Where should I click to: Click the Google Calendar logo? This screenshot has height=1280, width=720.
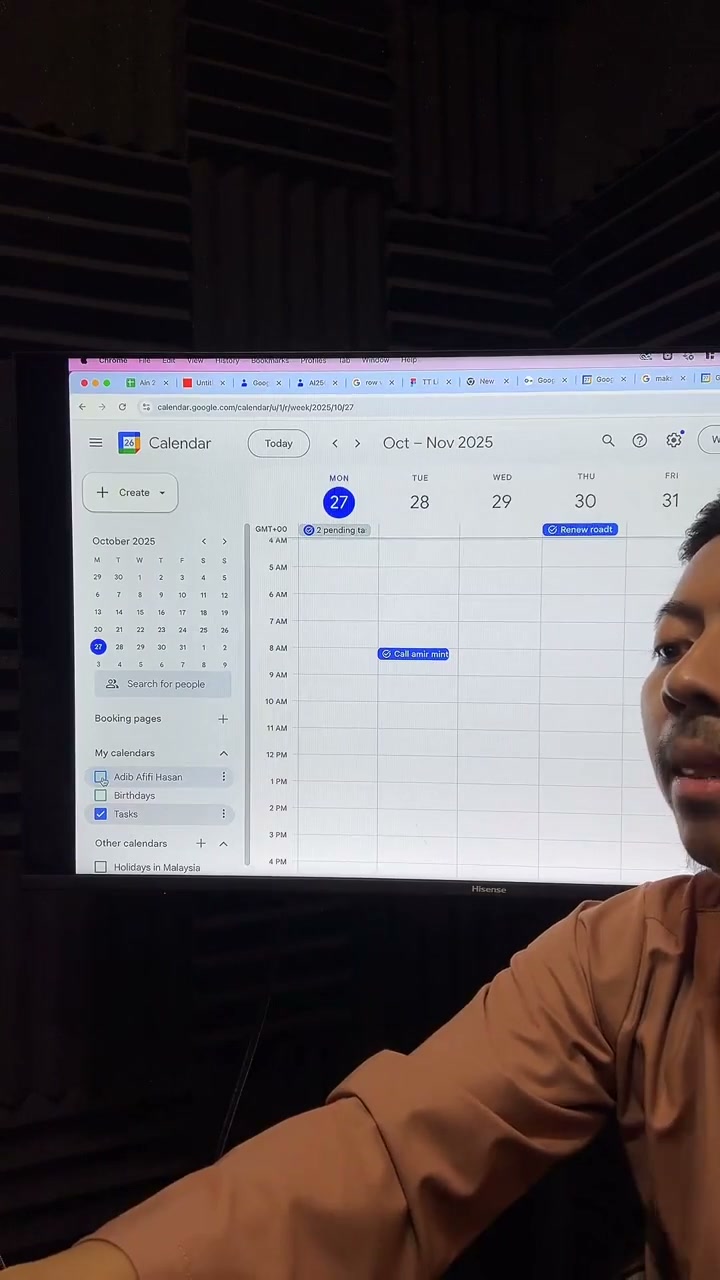click(x=129, y=443)
